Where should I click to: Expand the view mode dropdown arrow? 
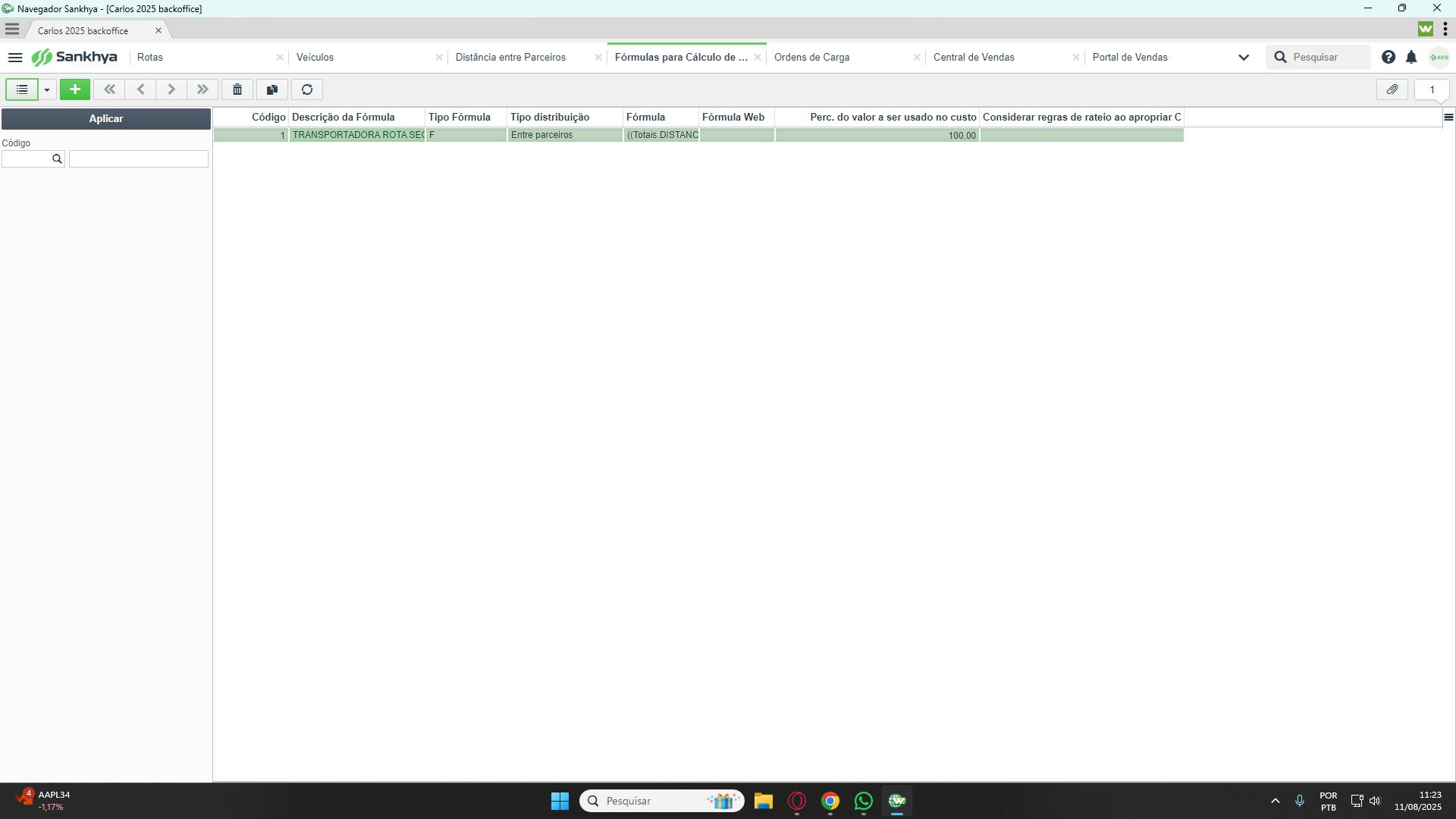47,89
